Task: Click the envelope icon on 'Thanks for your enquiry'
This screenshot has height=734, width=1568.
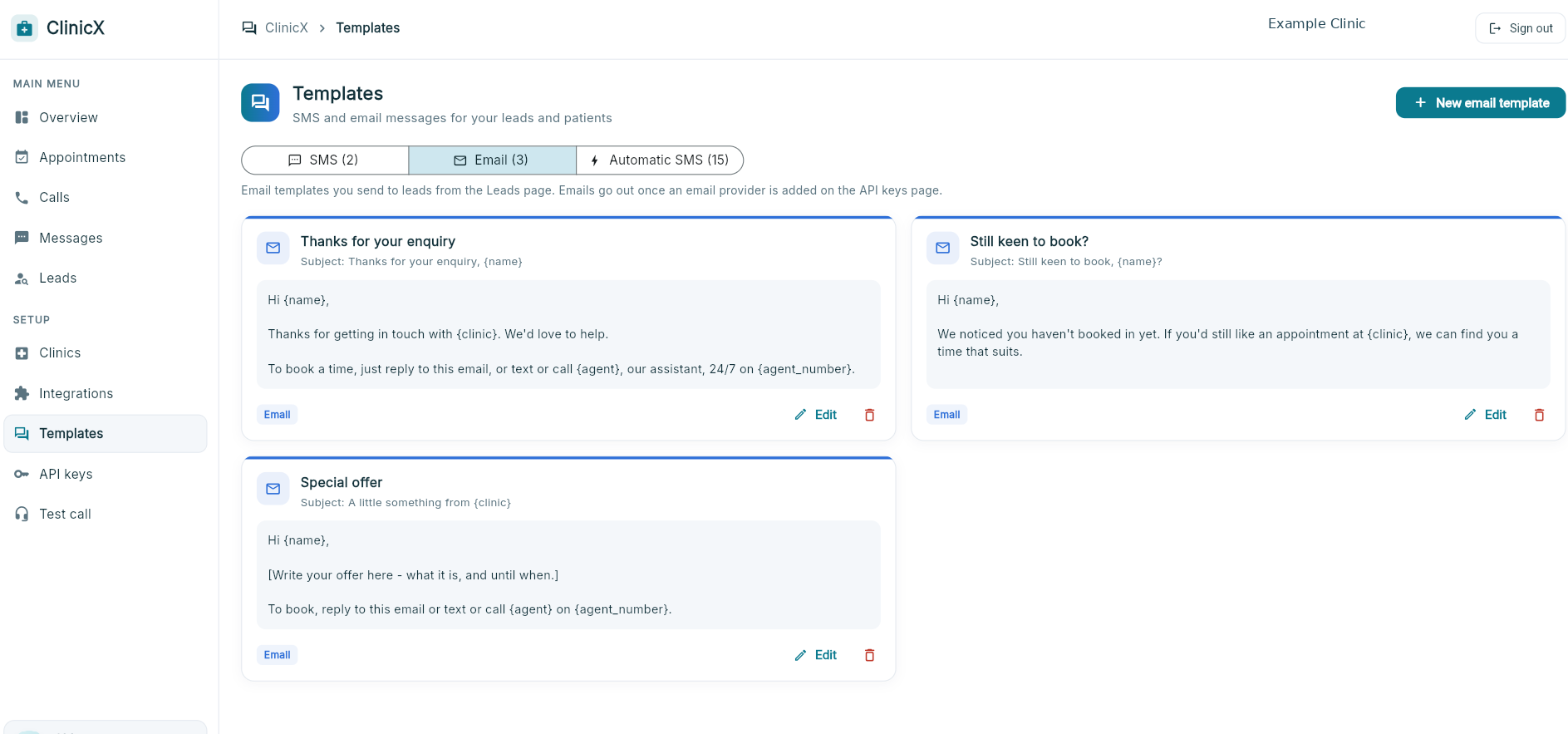Action: tap(273, 248)
